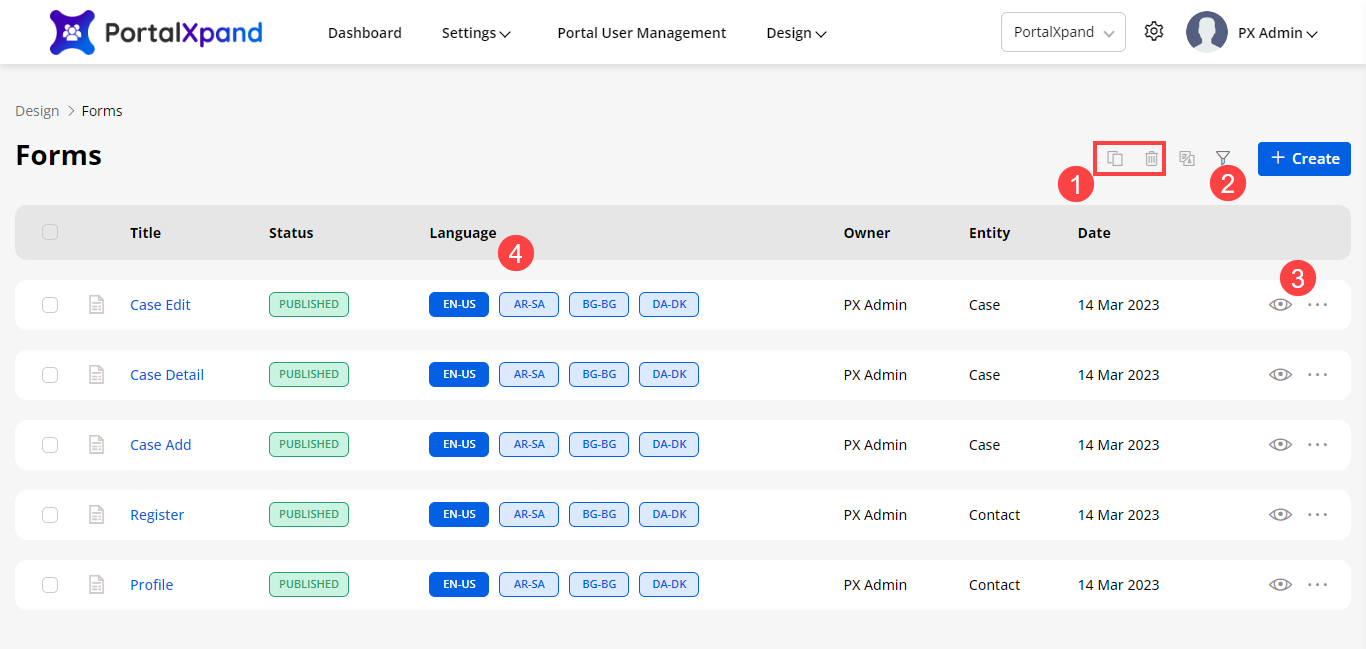Viewport: 1366px width, 649px height.
Task: Expand the Settings dropdown menu
Action: 476,33
